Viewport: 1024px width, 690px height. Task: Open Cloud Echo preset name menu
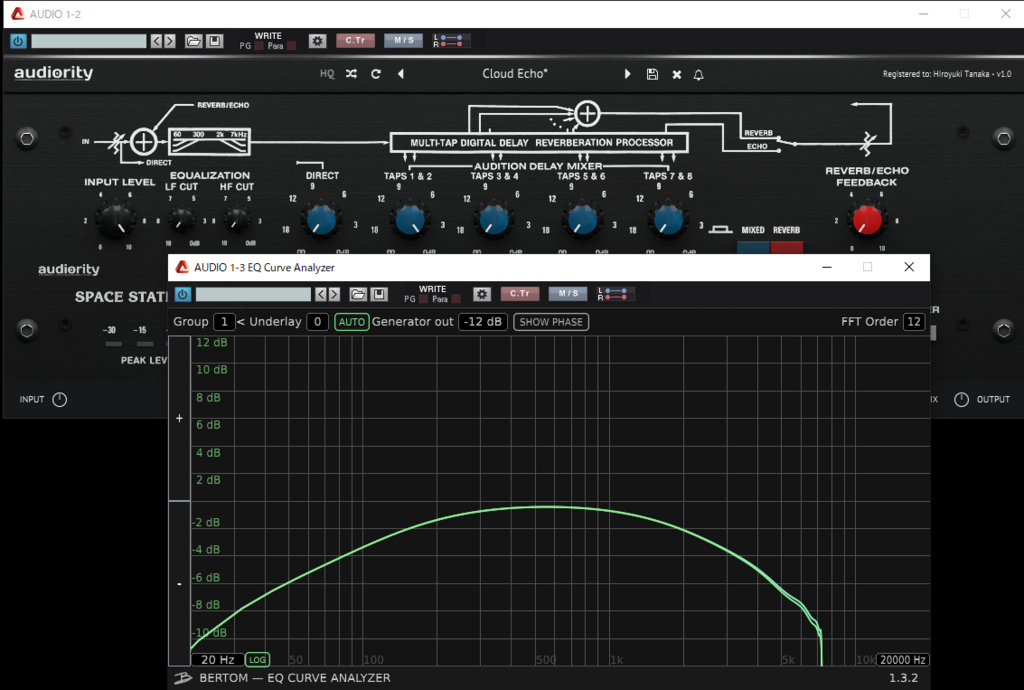(515, 74)
